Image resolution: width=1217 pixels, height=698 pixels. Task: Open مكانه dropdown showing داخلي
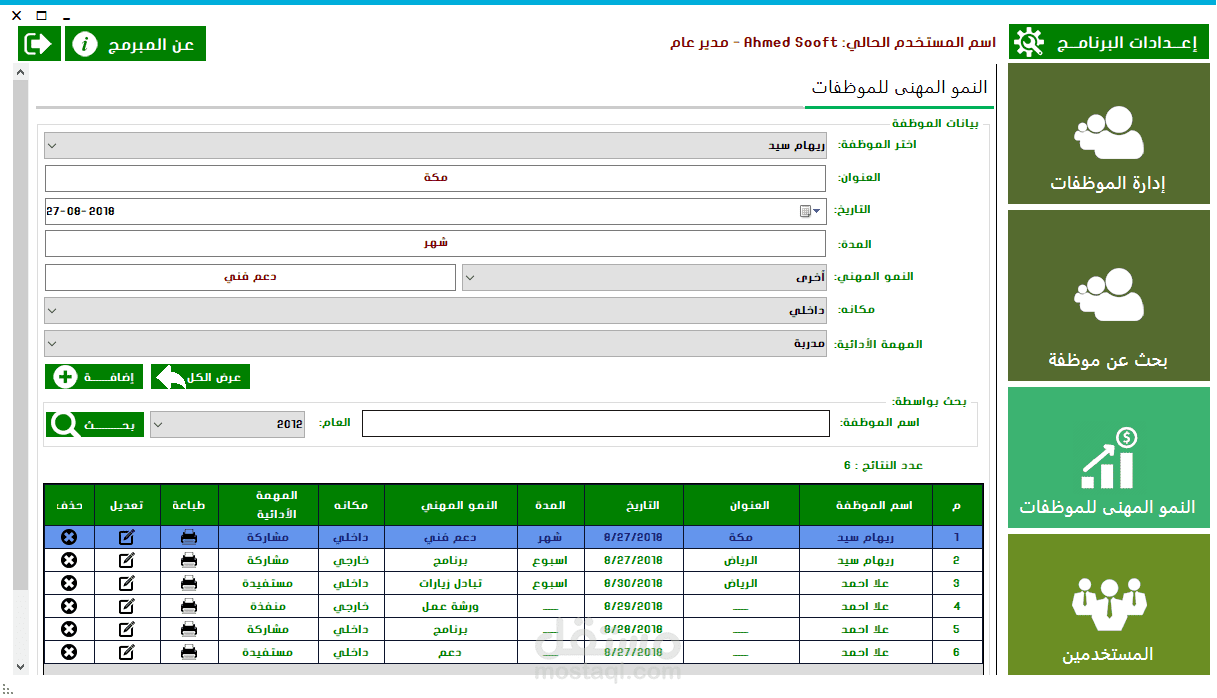(x=435, y=310)
